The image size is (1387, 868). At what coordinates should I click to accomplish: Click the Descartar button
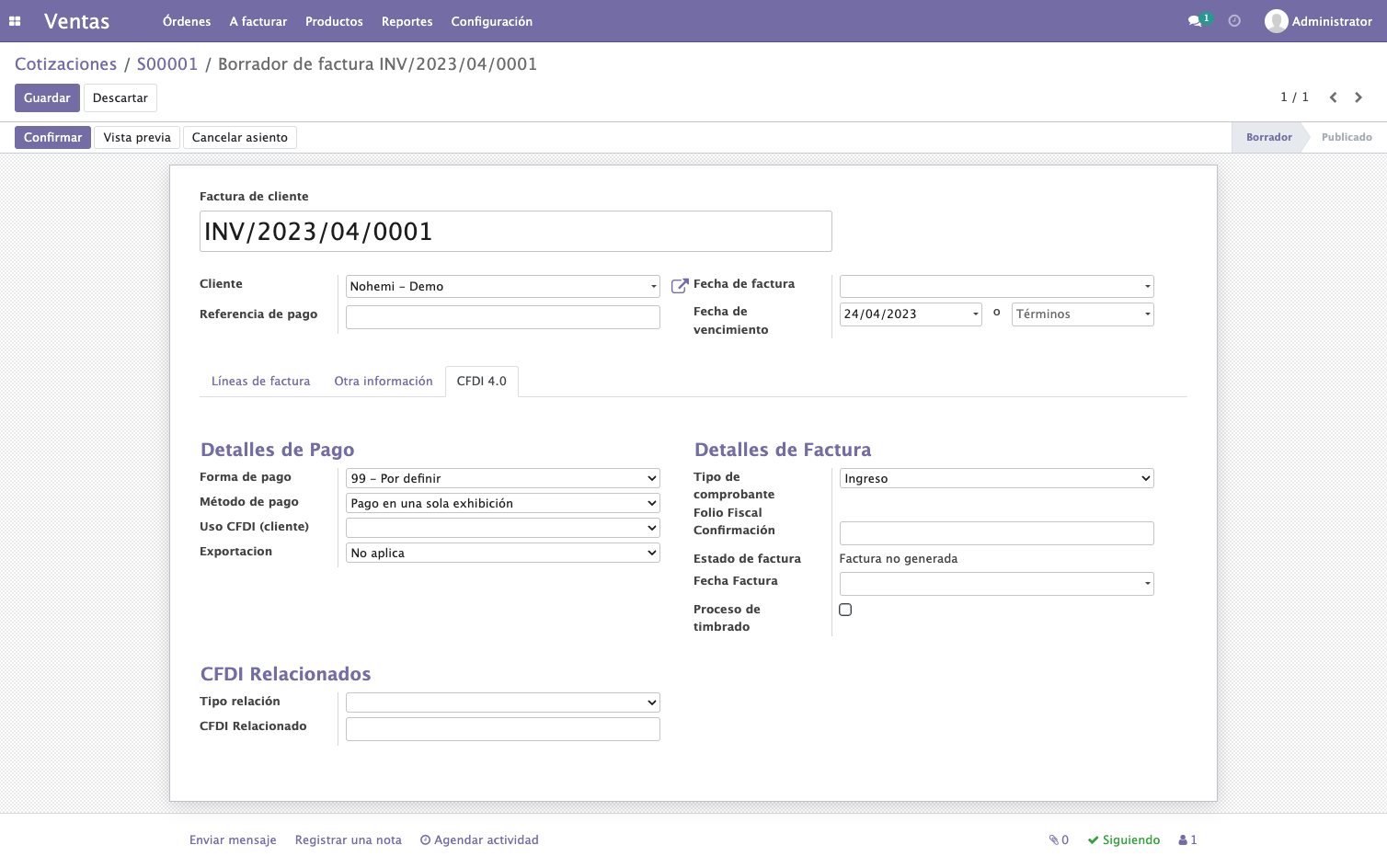[x=120, y=98]
